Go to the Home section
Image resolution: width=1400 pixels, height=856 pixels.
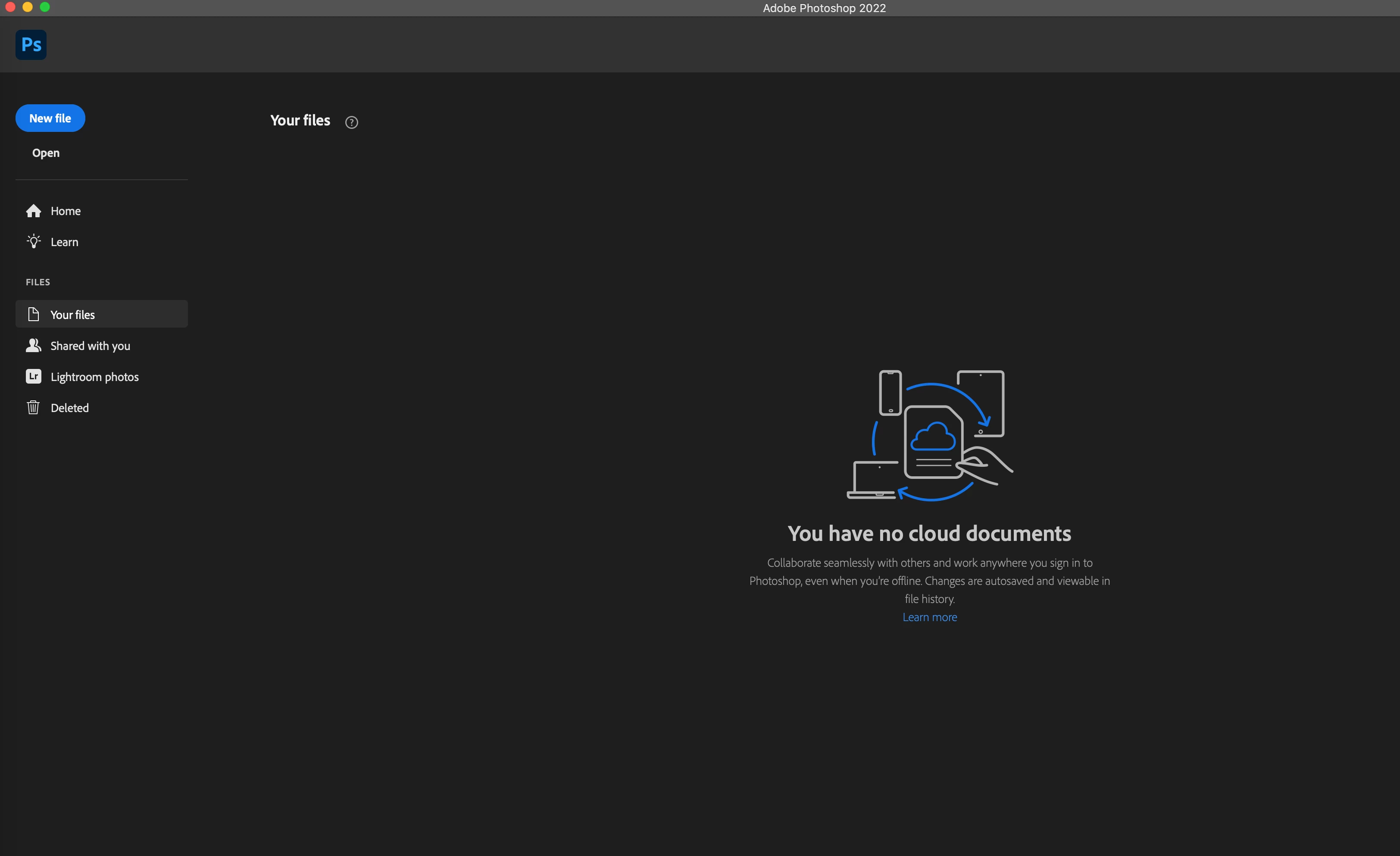pos(66,211)
